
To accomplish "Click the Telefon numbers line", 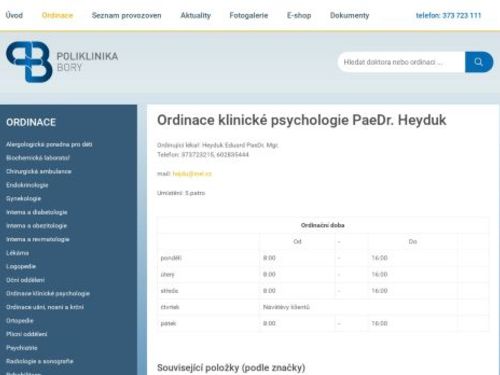I will pyautogui.click(x=203, y=154).
